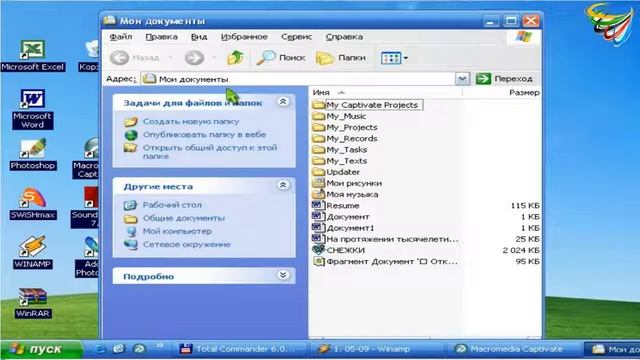Select the Мои рисунки folder icon
Viewport: 640px width, 360px height.
(x=318, y=183)
